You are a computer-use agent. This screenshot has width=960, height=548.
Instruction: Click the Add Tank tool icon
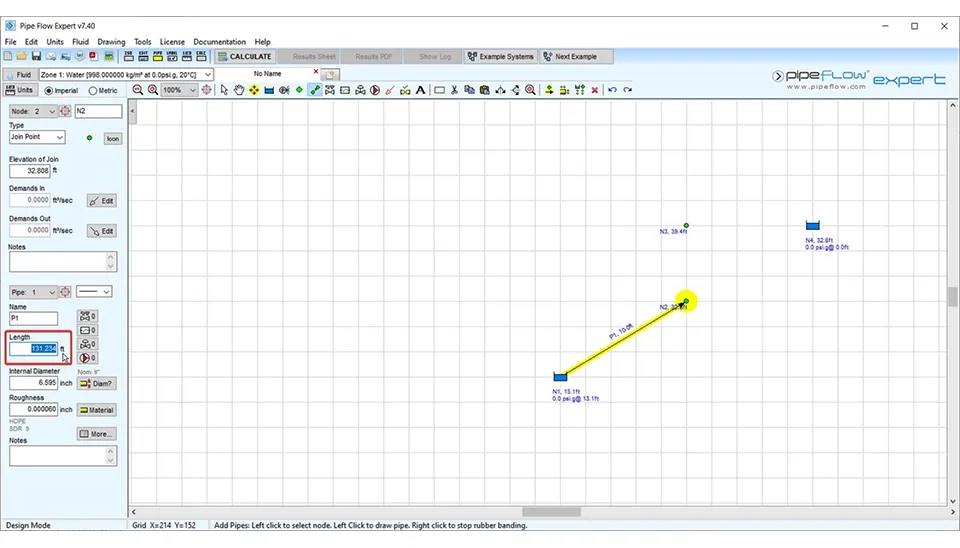pyautogui.click(x=269, y=90)
